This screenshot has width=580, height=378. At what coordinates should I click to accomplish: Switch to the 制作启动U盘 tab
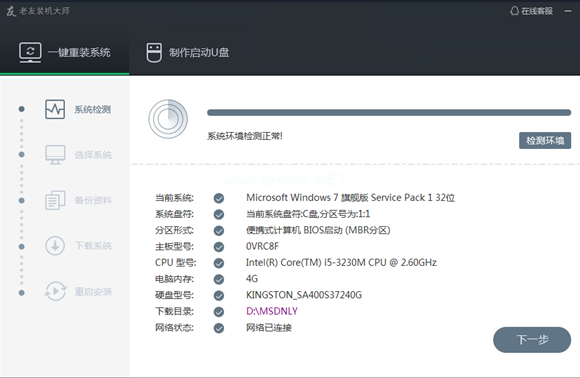pos(188,53)
